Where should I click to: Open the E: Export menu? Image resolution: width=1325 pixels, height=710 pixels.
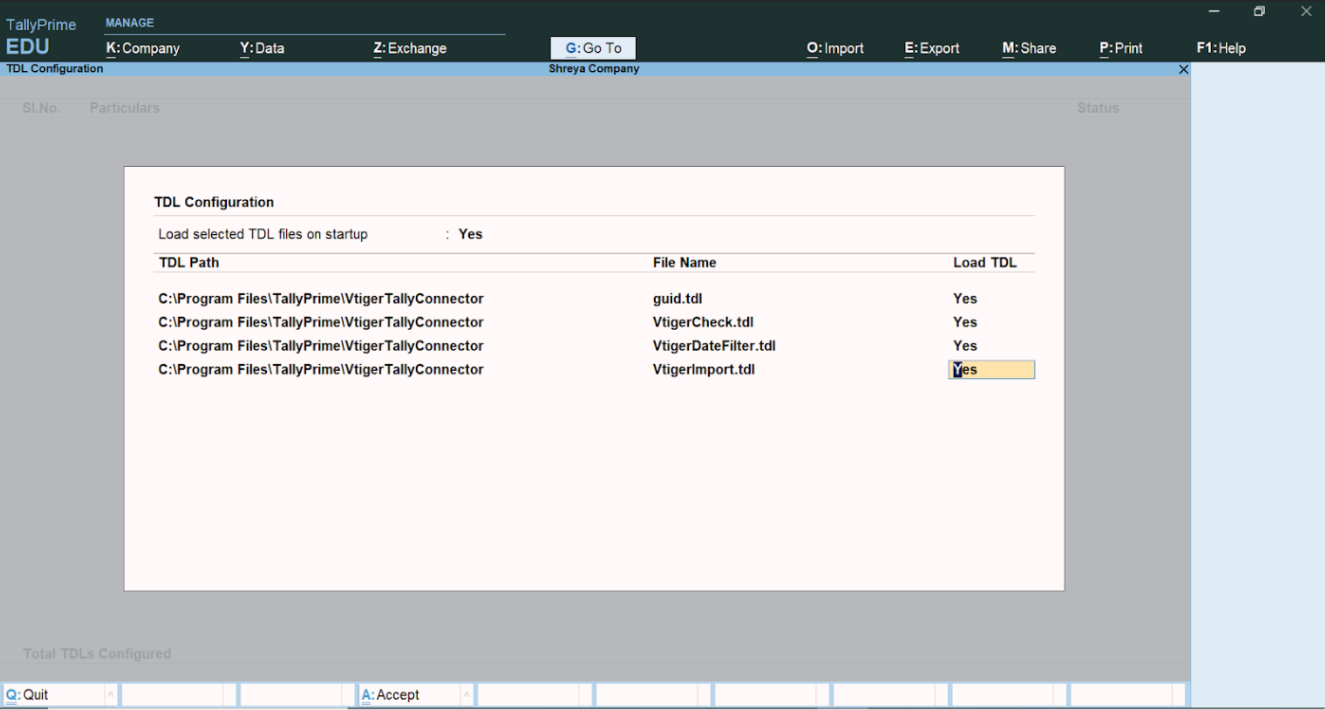click(x=932, y=48)
